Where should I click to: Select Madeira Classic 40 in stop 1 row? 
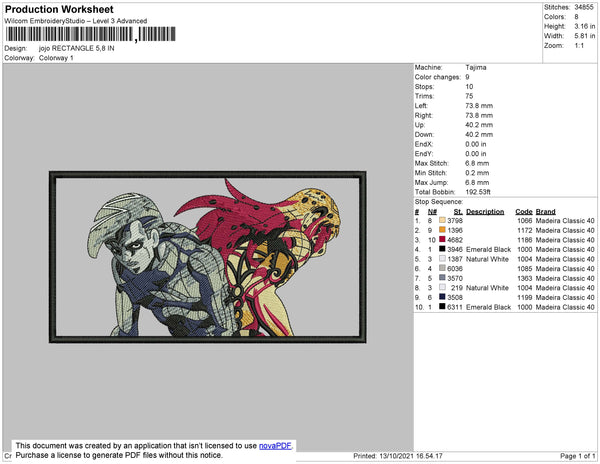point(565,221)
